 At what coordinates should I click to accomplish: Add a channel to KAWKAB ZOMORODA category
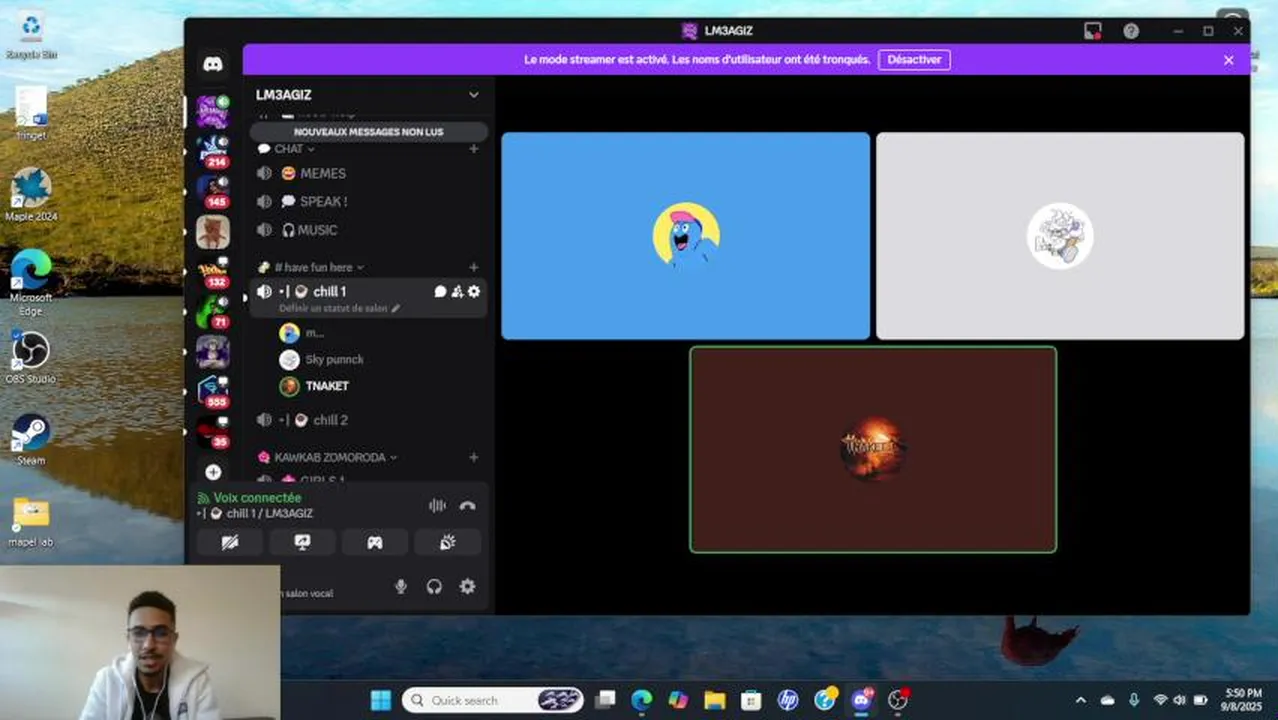tap(474, 457)
